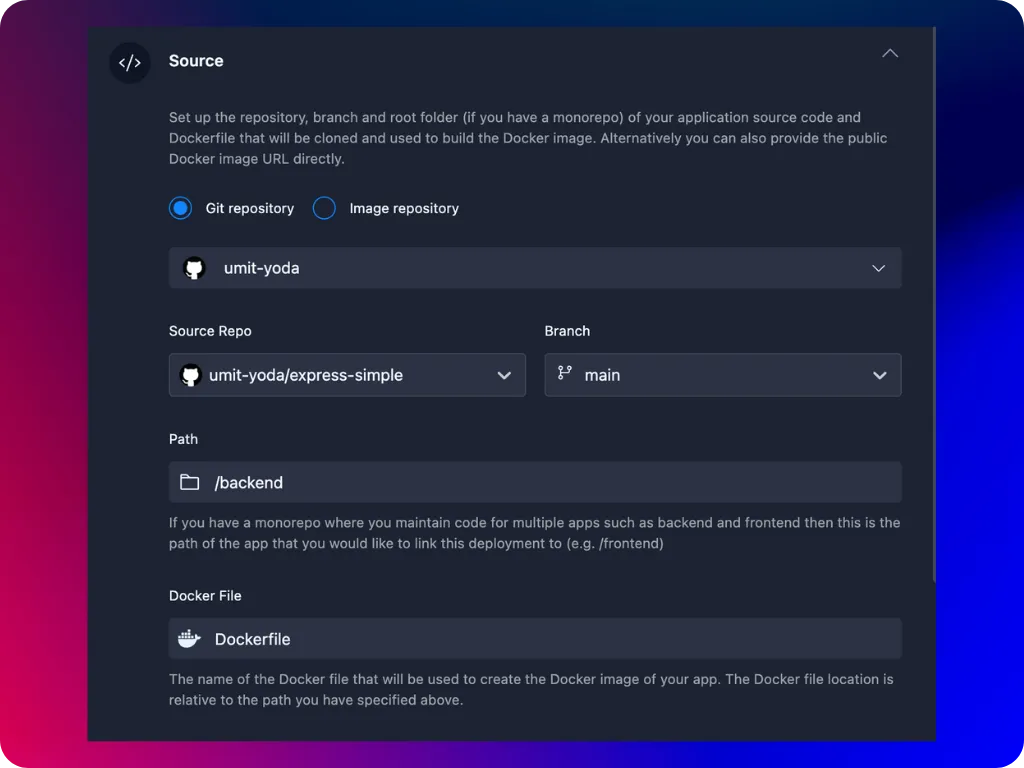
Task: Open the Source Repo dropdown
Action: [x=347, y=375]
